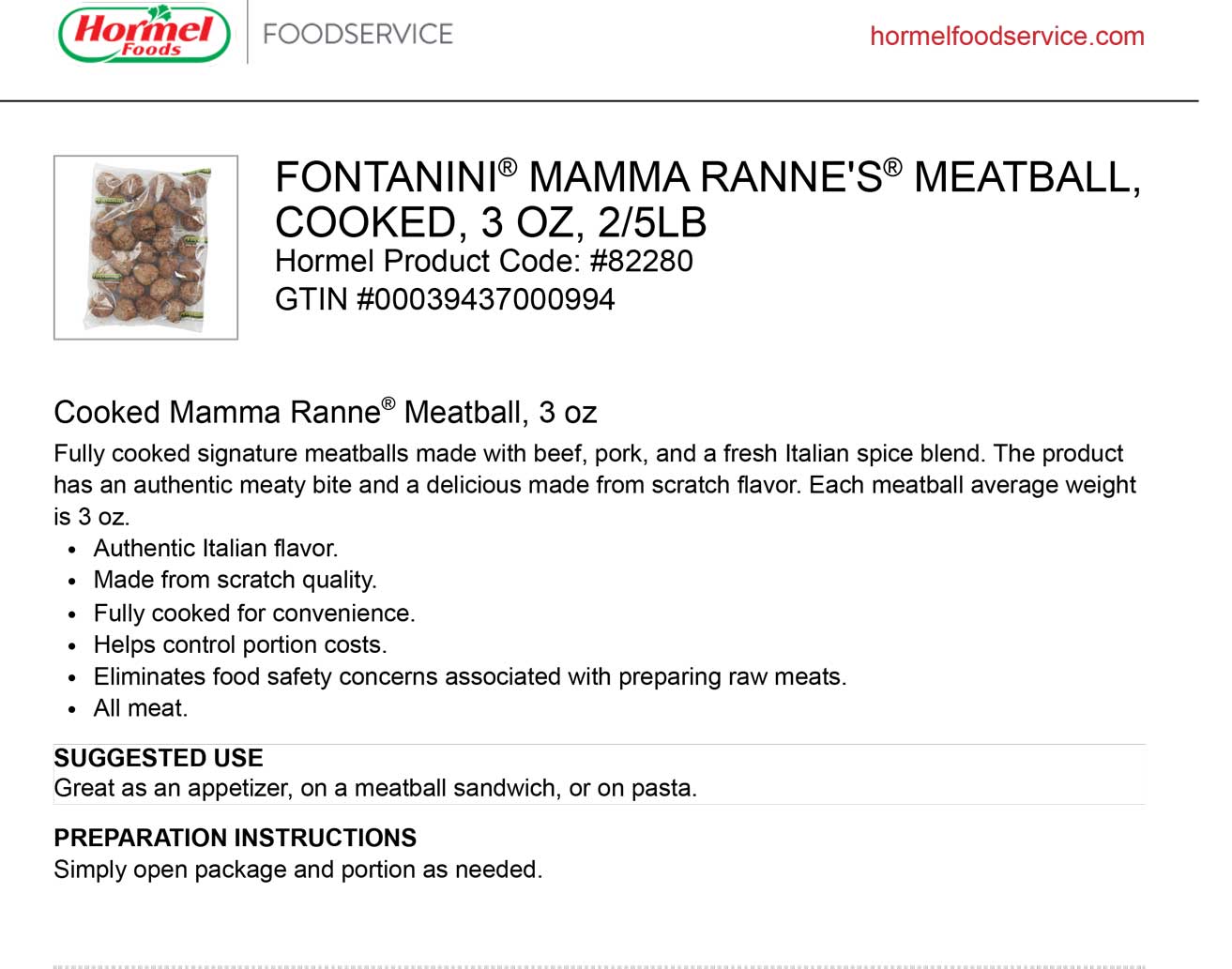Click the 'Authentic Italian flavor.' bullet
The image size is (1232, 969).
point(215,549)
